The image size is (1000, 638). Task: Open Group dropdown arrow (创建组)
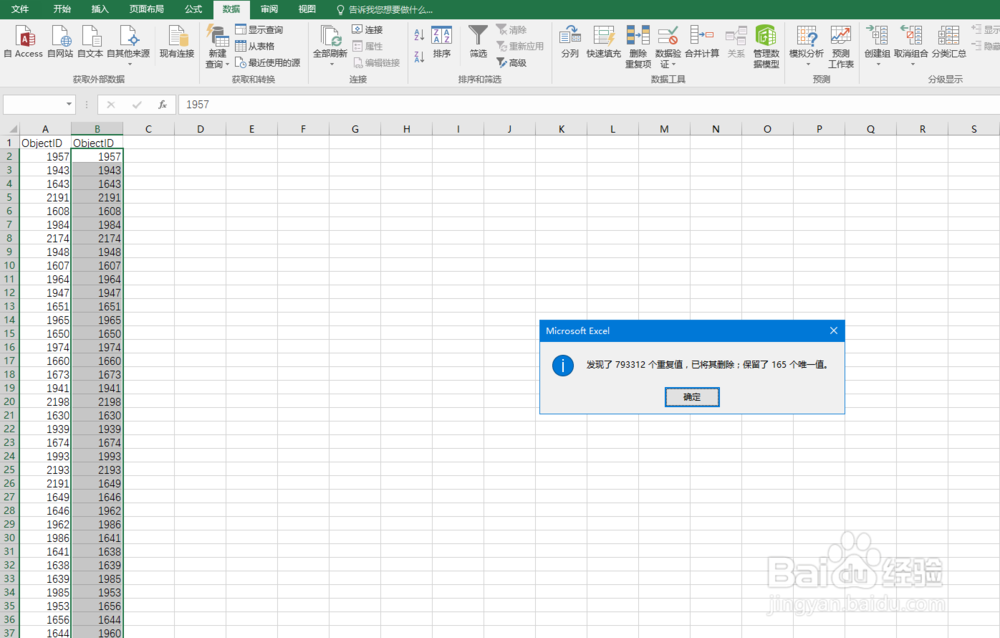click(878, 64)
